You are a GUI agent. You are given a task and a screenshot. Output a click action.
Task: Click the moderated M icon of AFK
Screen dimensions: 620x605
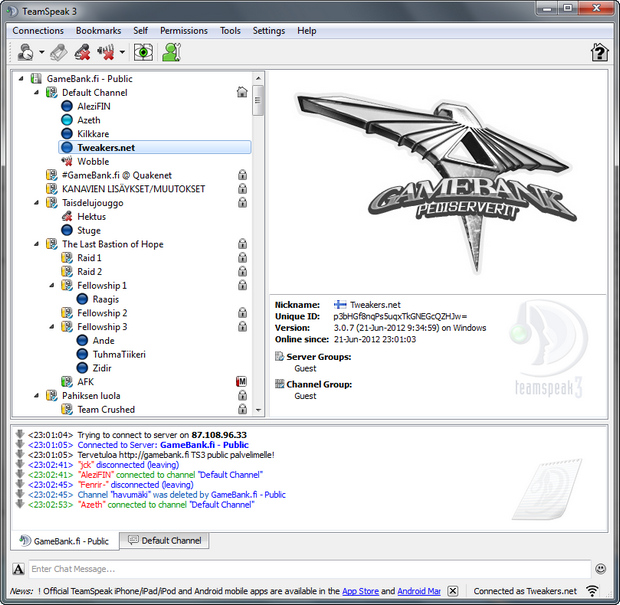click(x=241, y=382)
